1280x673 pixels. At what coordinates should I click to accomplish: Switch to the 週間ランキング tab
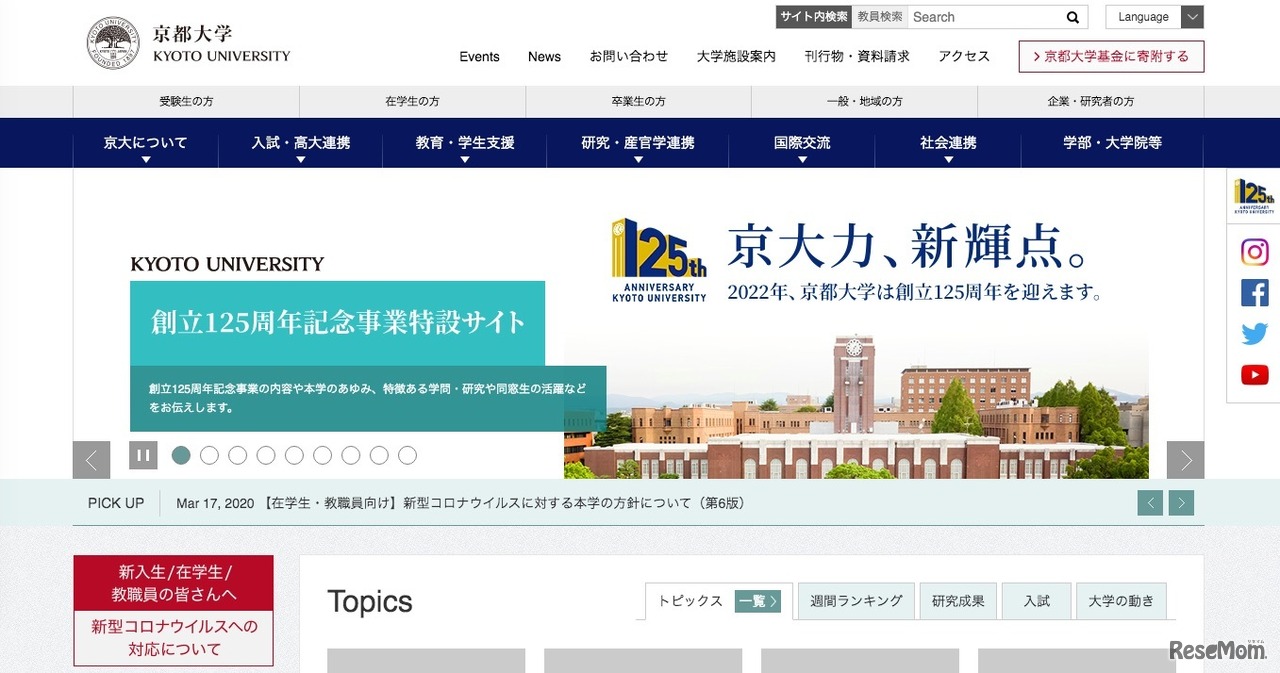pos(855,601)
